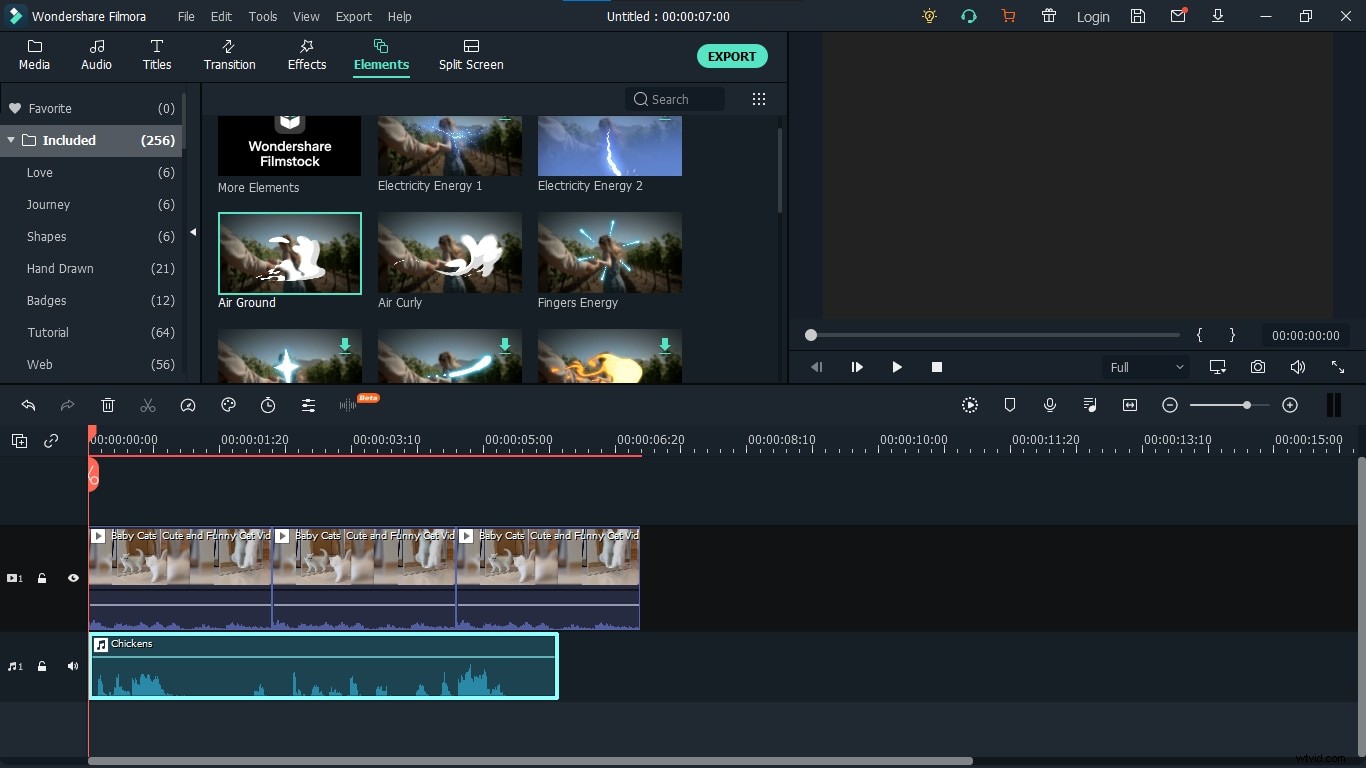Delete selection with the trash icon

tap(108, 406)
